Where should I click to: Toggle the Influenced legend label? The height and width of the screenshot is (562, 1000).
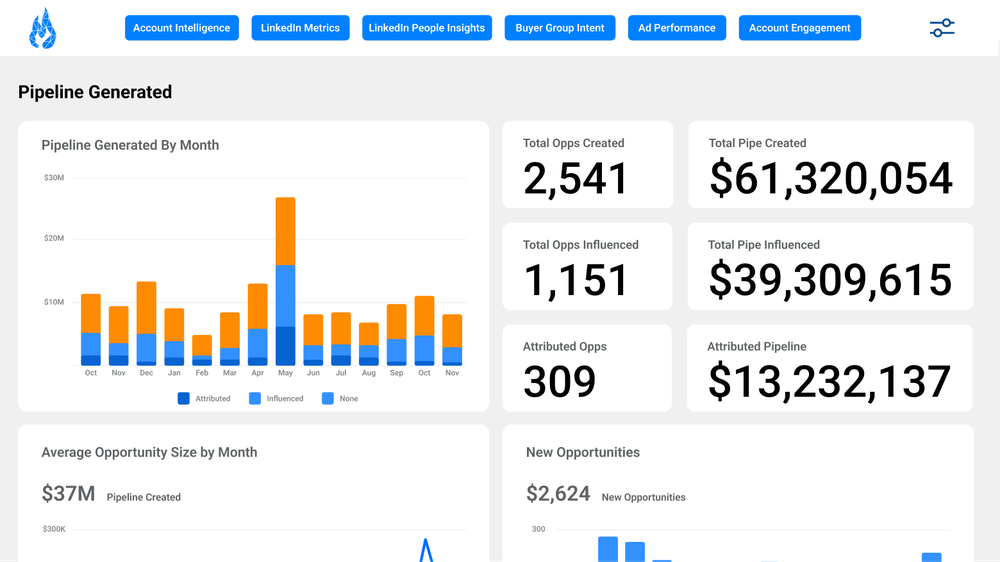[x=285, y=399]
